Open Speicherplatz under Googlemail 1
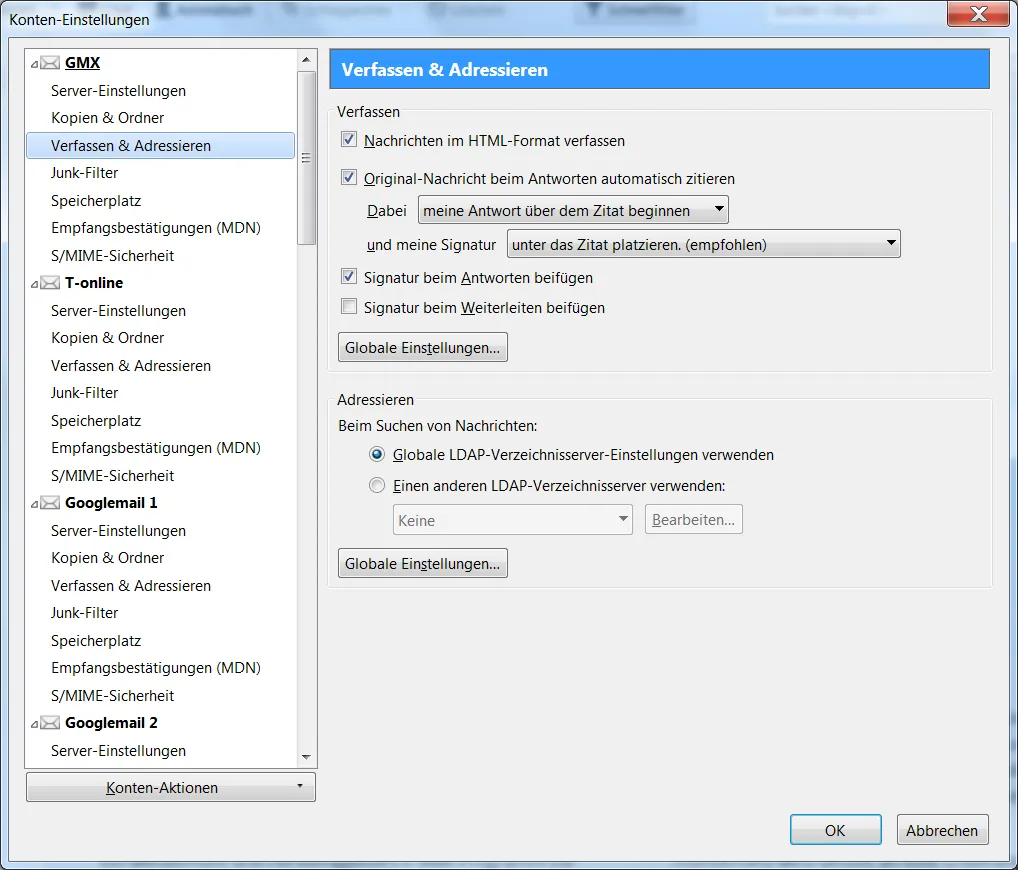The width and height of the screenshot is (1018, 870). tap(96, 641)
